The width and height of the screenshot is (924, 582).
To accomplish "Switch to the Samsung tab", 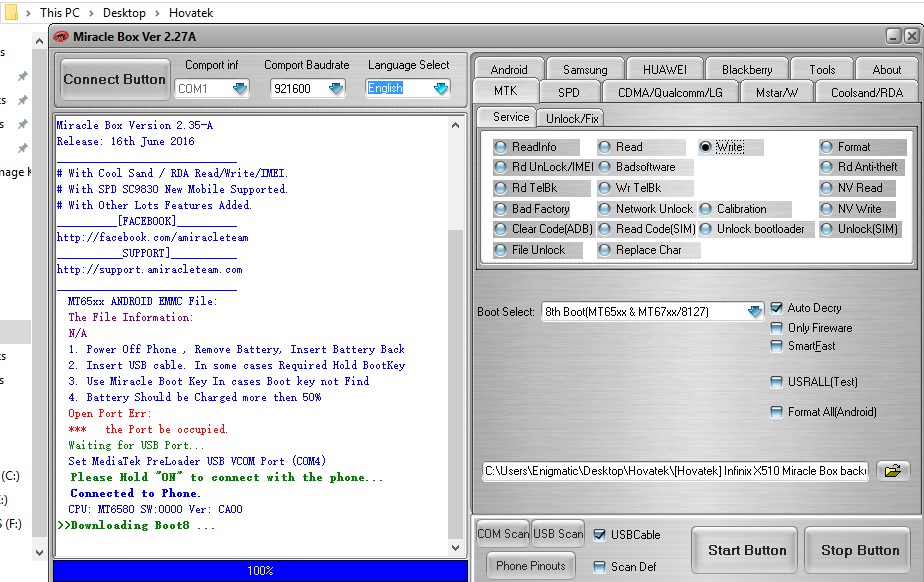I will tap(585, 70).
